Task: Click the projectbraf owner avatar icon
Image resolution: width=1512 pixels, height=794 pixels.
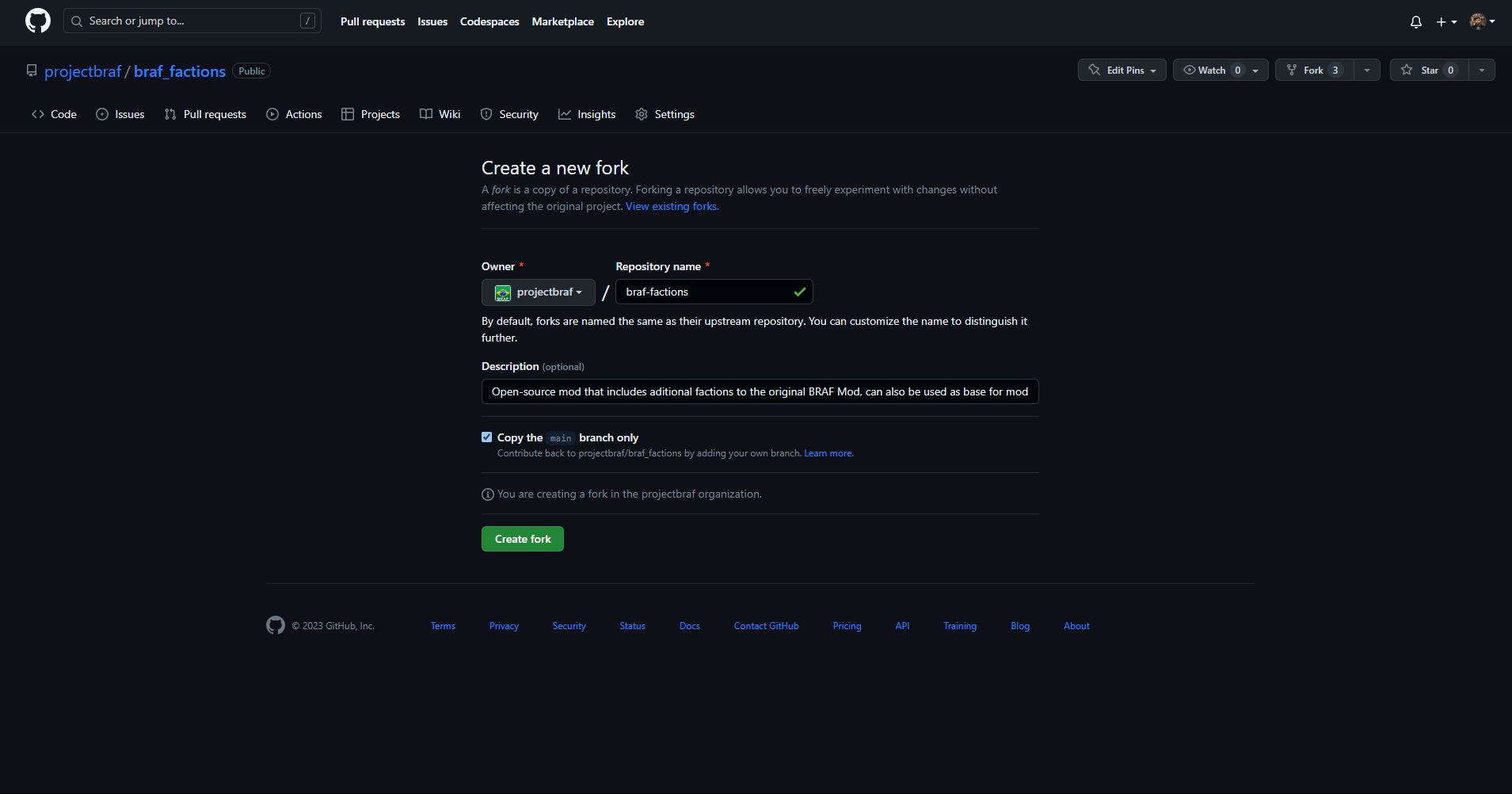Action: [503, 293]
